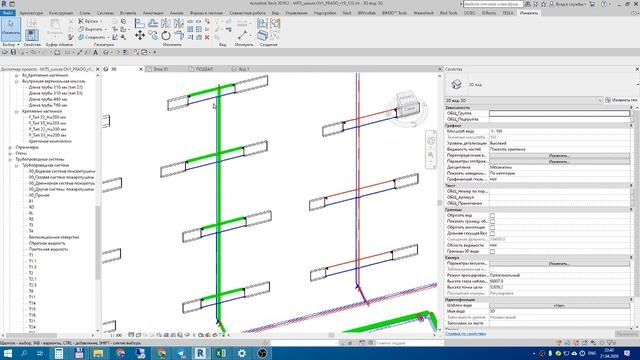Open the Справка по свойствам link
640x360 pixels.
pos(465,334)
